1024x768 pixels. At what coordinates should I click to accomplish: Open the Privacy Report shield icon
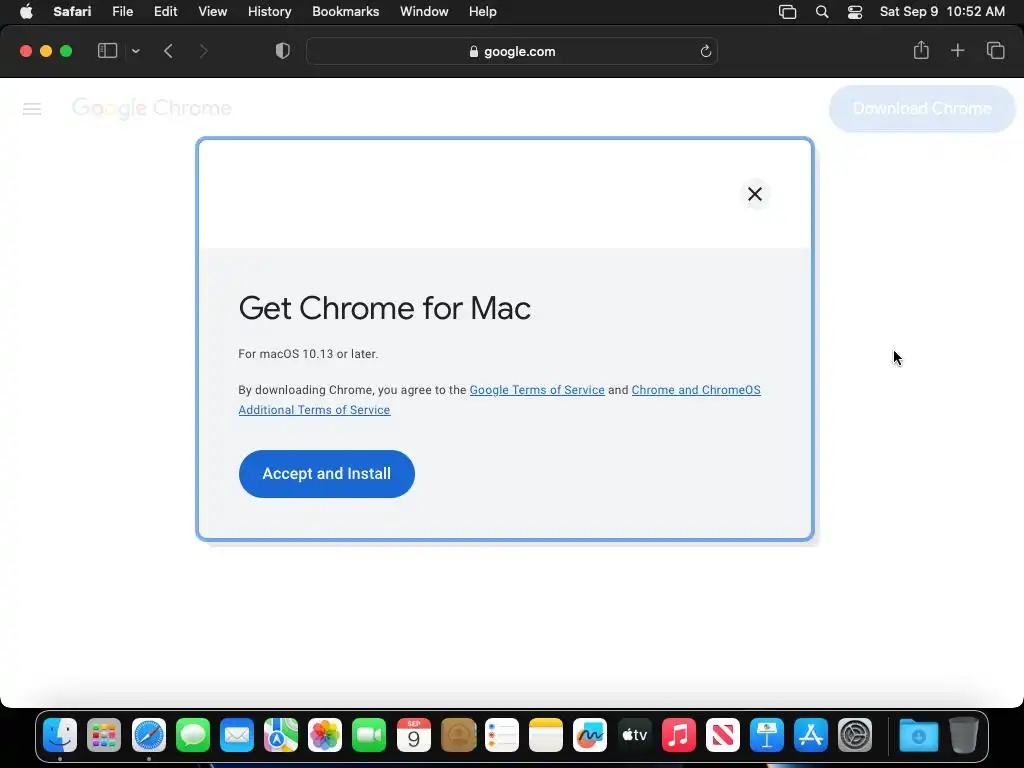click(x=283, y=51)
